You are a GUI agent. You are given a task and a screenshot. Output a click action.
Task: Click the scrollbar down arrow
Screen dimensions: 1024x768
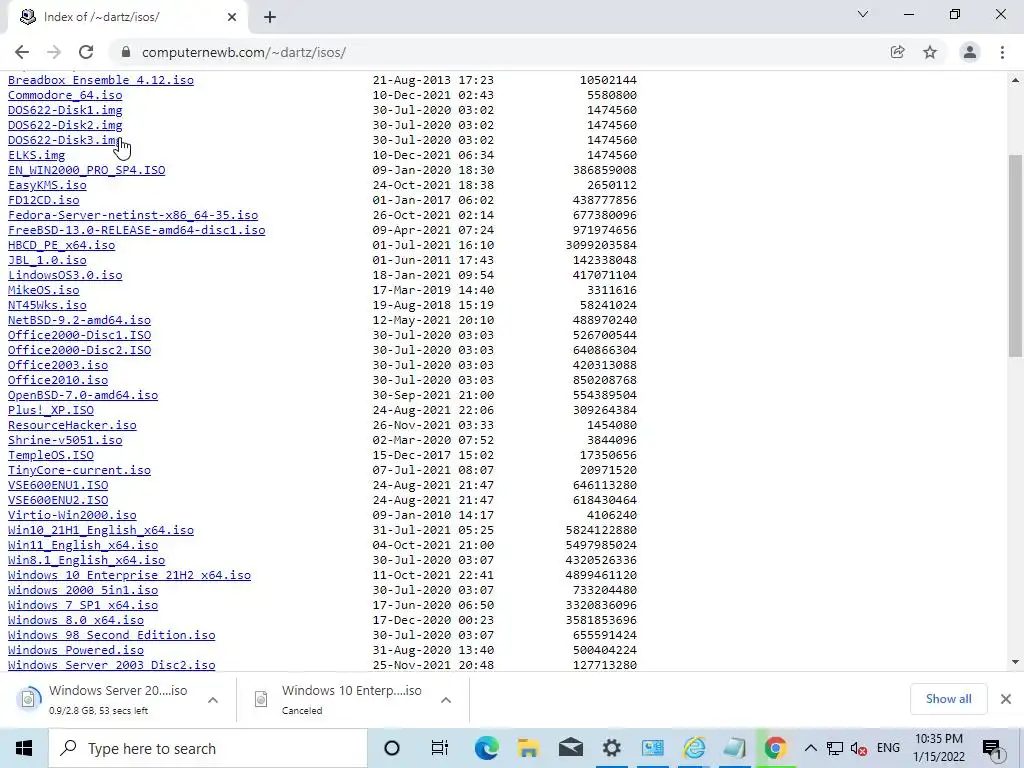1015,662
